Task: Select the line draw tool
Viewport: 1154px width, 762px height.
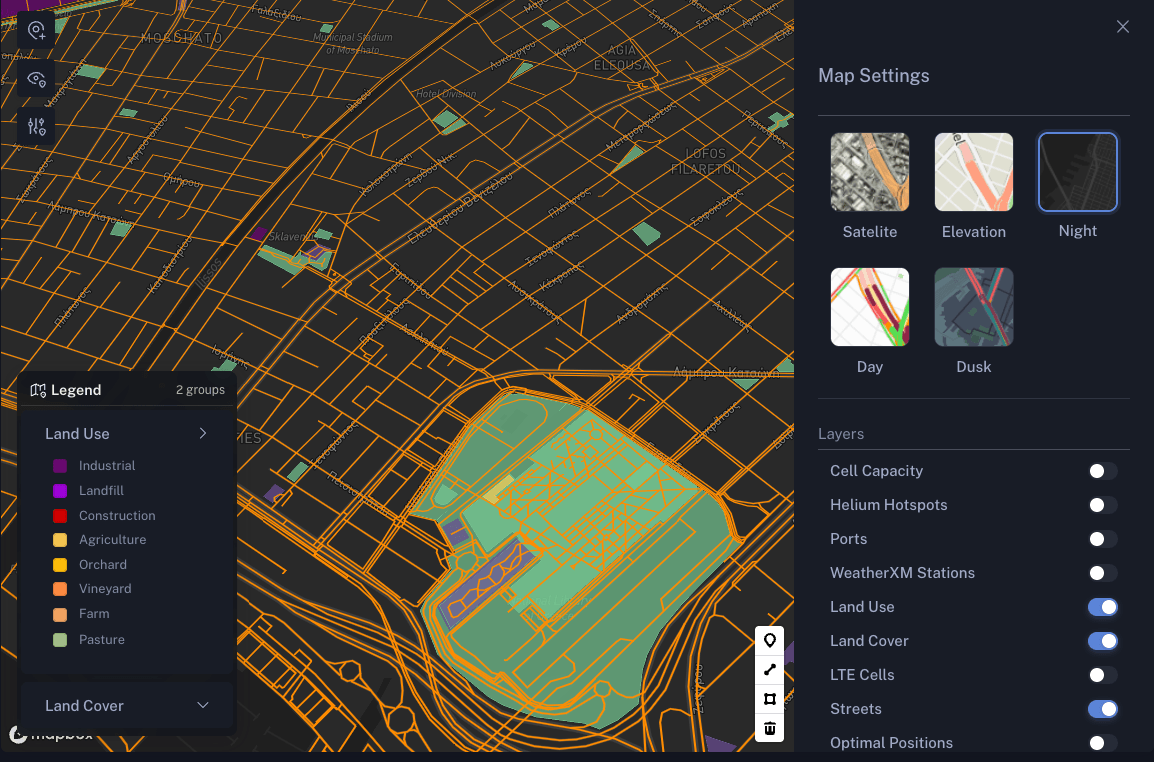Action: 769,670
